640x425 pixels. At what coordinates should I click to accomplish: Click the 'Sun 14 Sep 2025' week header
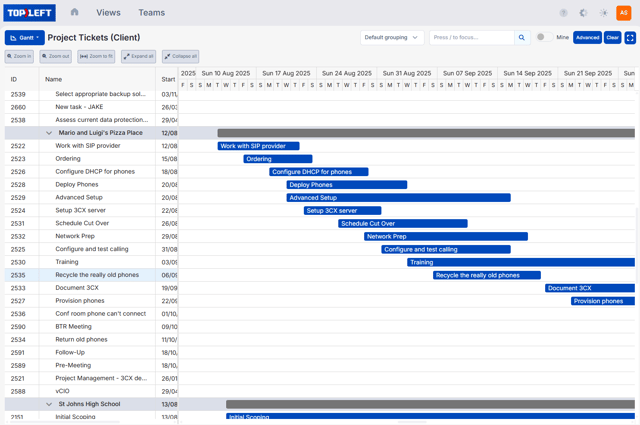point(528,73)
